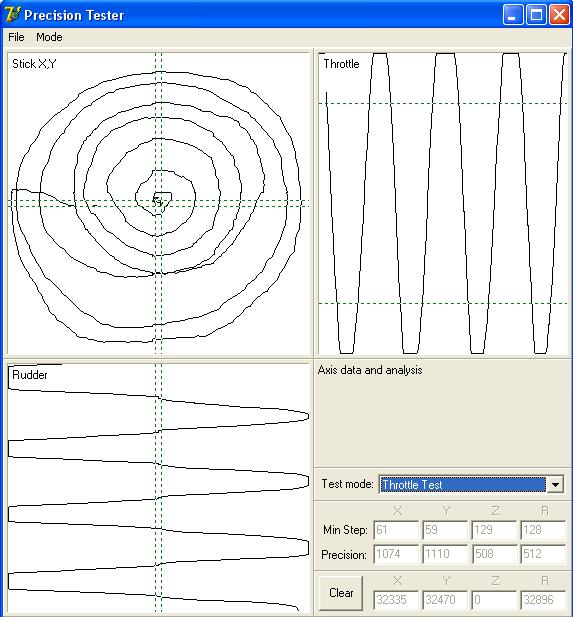Click the raw R value field showing 32896
573x617 pixels.
pos(543,600)
